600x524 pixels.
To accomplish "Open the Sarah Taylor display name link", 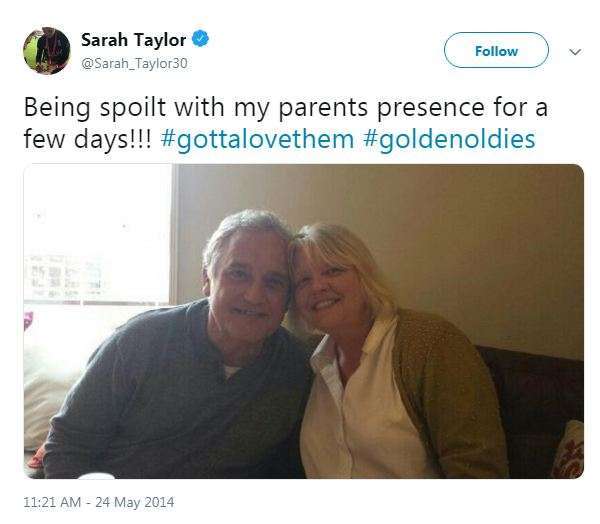I will (x=133, y=41).
